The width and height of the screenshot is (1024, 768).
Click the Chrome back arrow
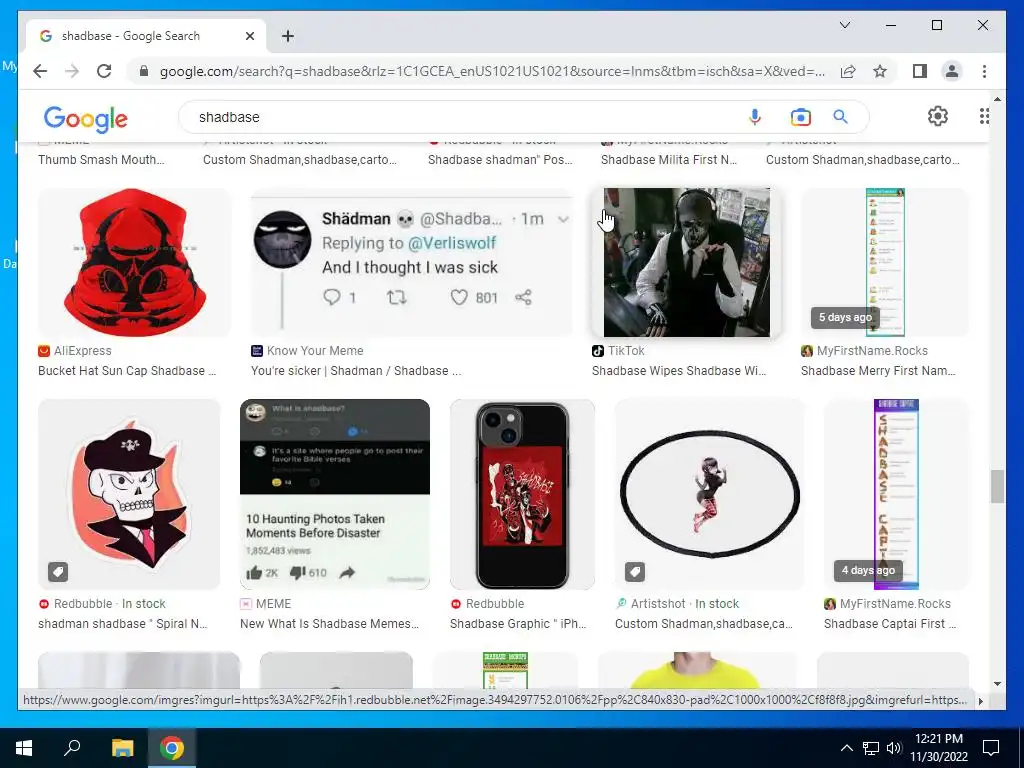tap(40, 71)
